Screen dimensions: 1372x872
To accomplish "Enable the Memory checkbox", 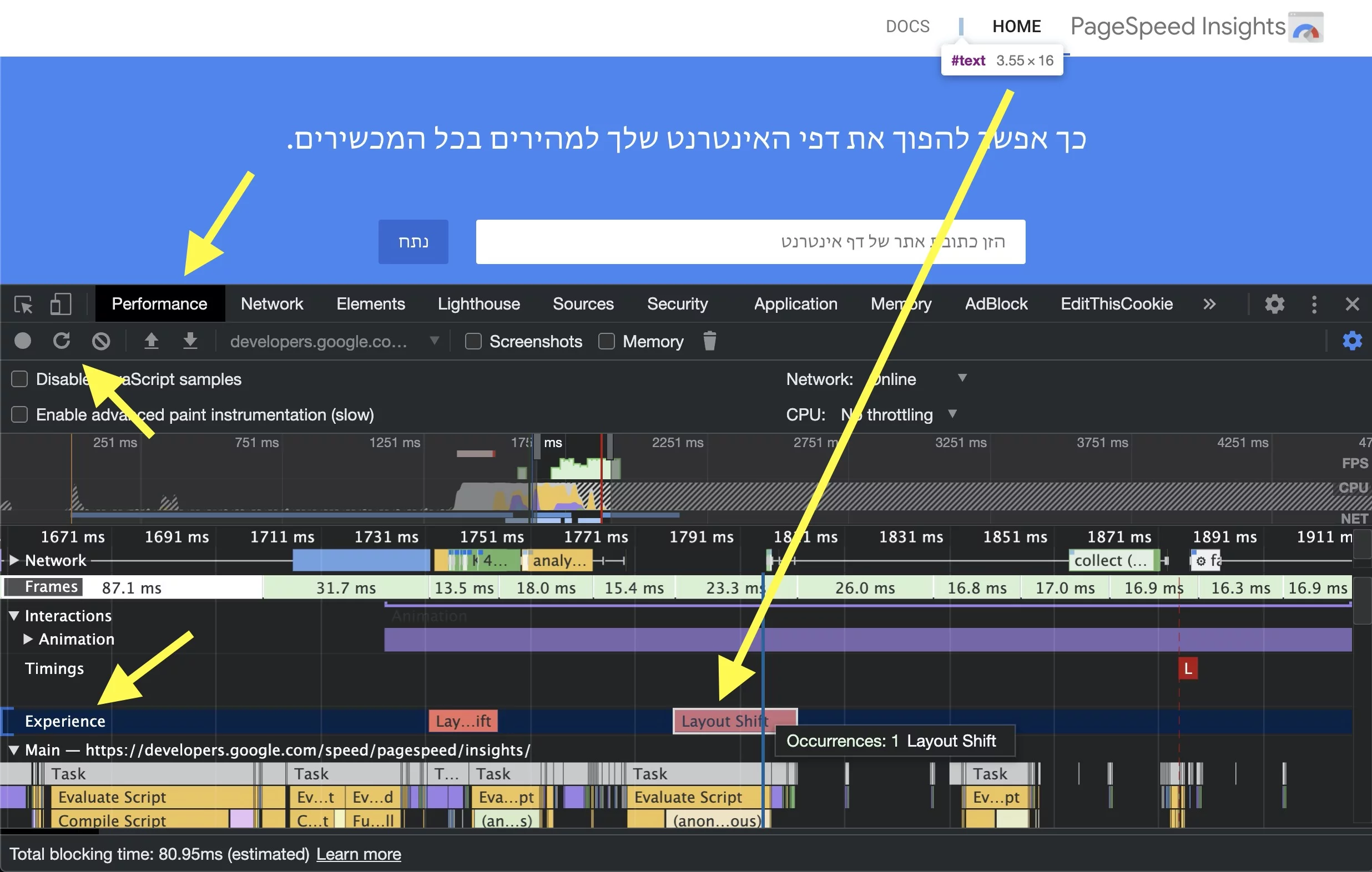I will (606, 341).
